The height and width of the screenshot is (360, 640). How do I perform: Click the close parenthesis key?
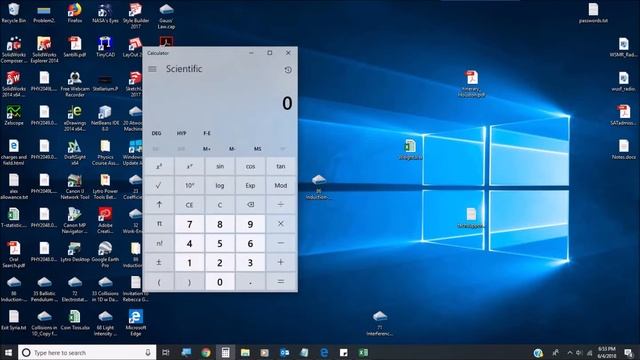pyautogui.click(x=189, y=282)
